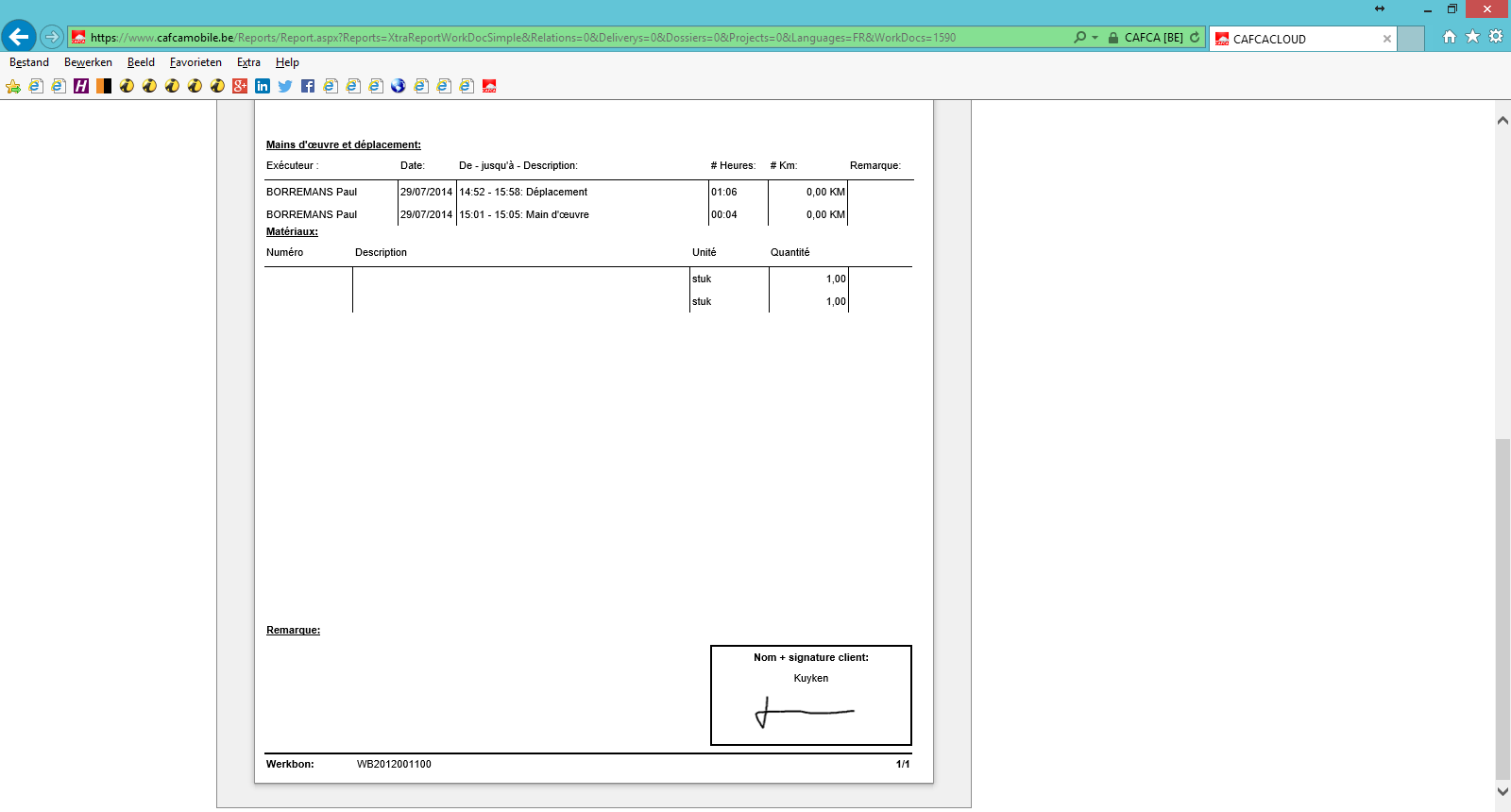The width and height of the screenshot is (1511, 812).
Task: Click the address bar URL field
Action: pyautogui.click(x=569, y=38)
